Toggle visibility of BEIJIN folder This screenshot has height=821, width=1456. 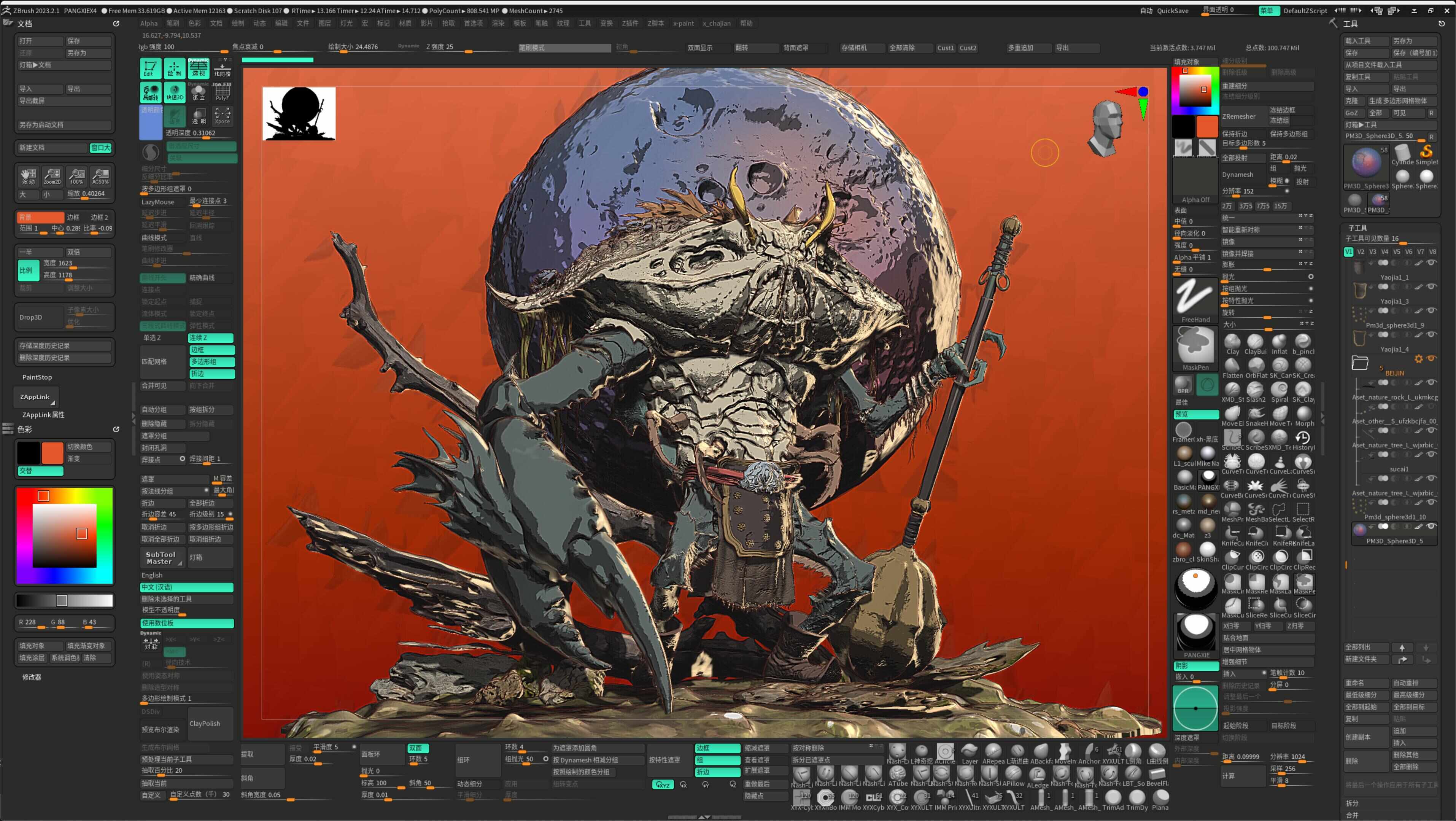pos(1432,358)
